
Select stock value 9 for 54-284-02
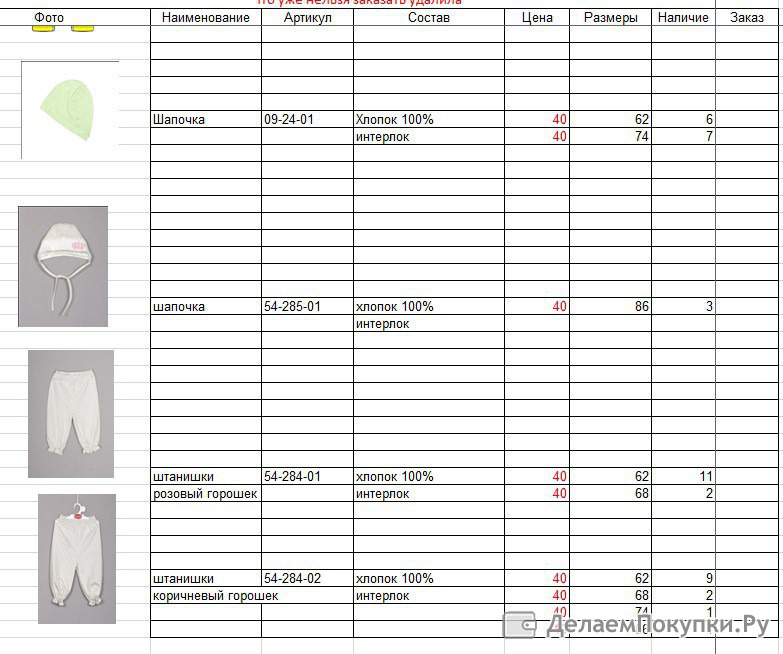point(683,578)
